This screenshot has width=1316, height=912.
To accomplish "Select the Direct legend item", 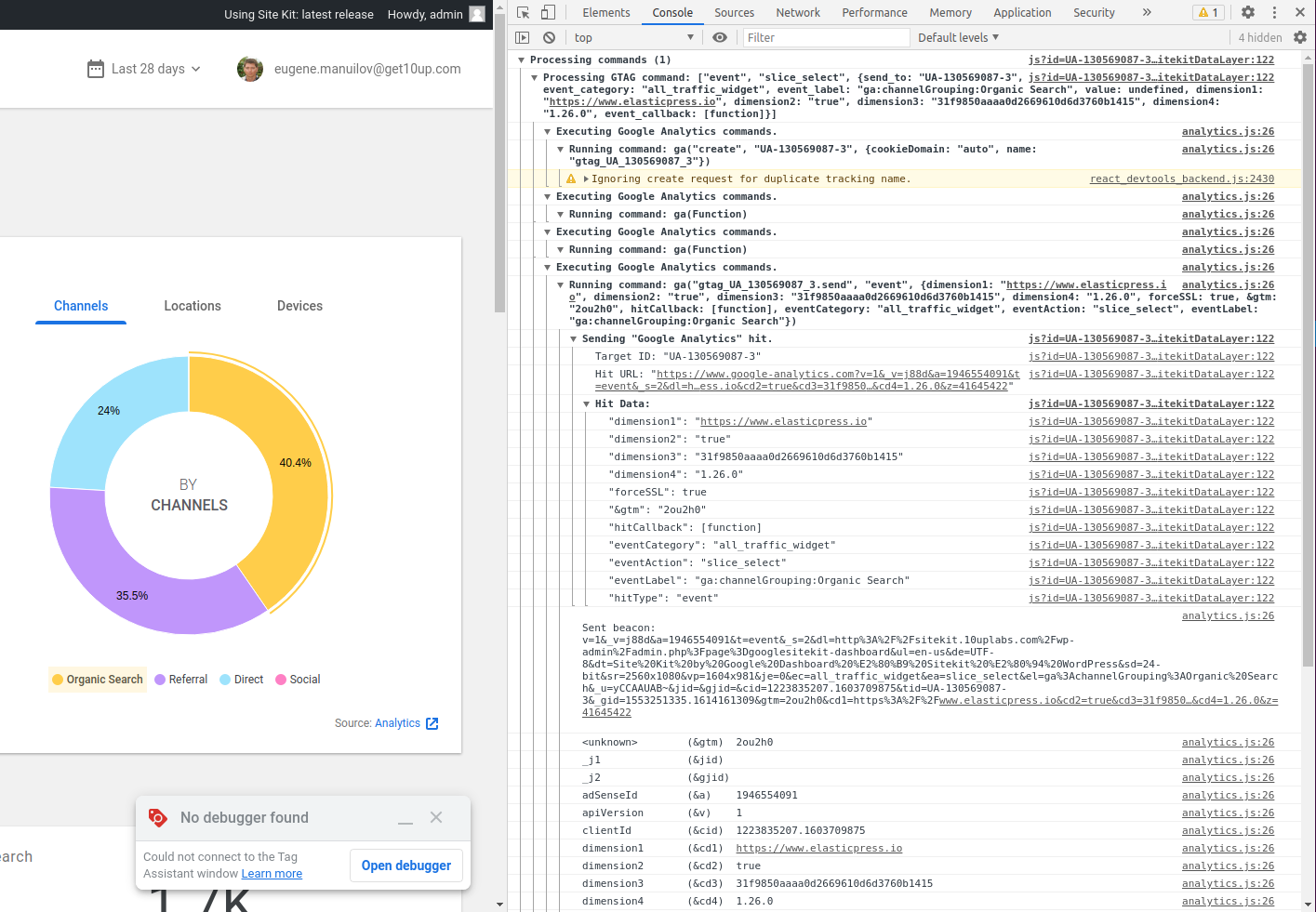I will (242, 680).
